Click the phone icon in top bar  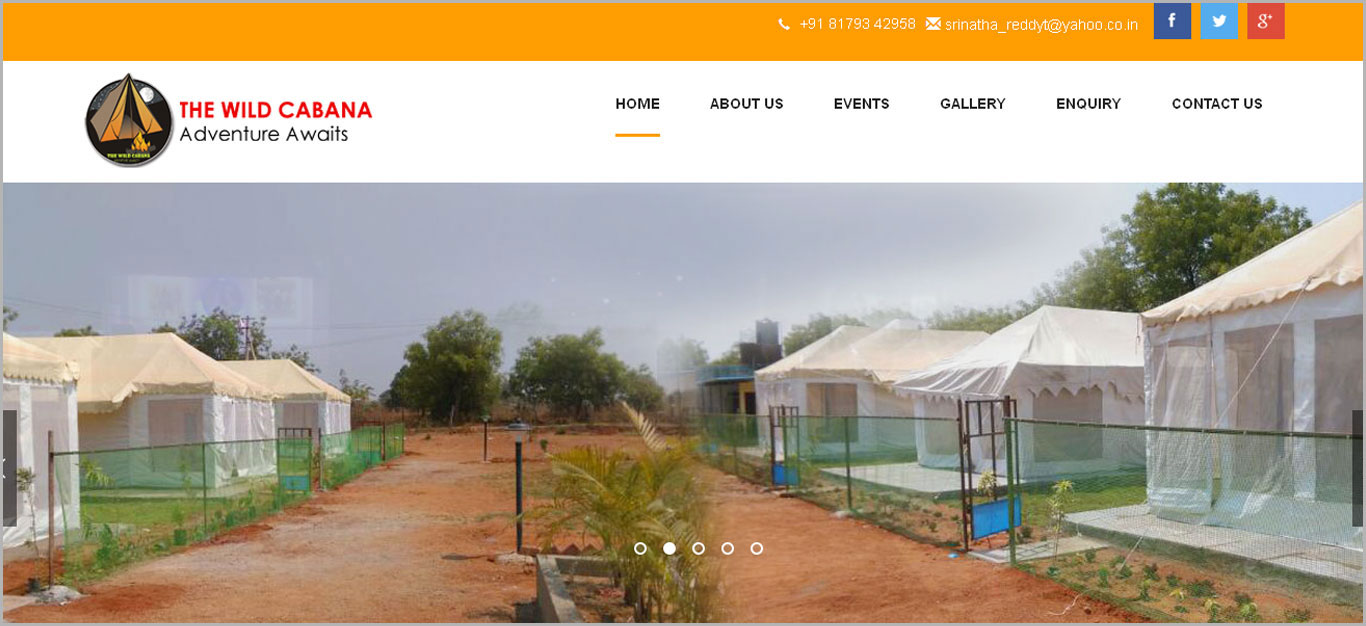784,25
